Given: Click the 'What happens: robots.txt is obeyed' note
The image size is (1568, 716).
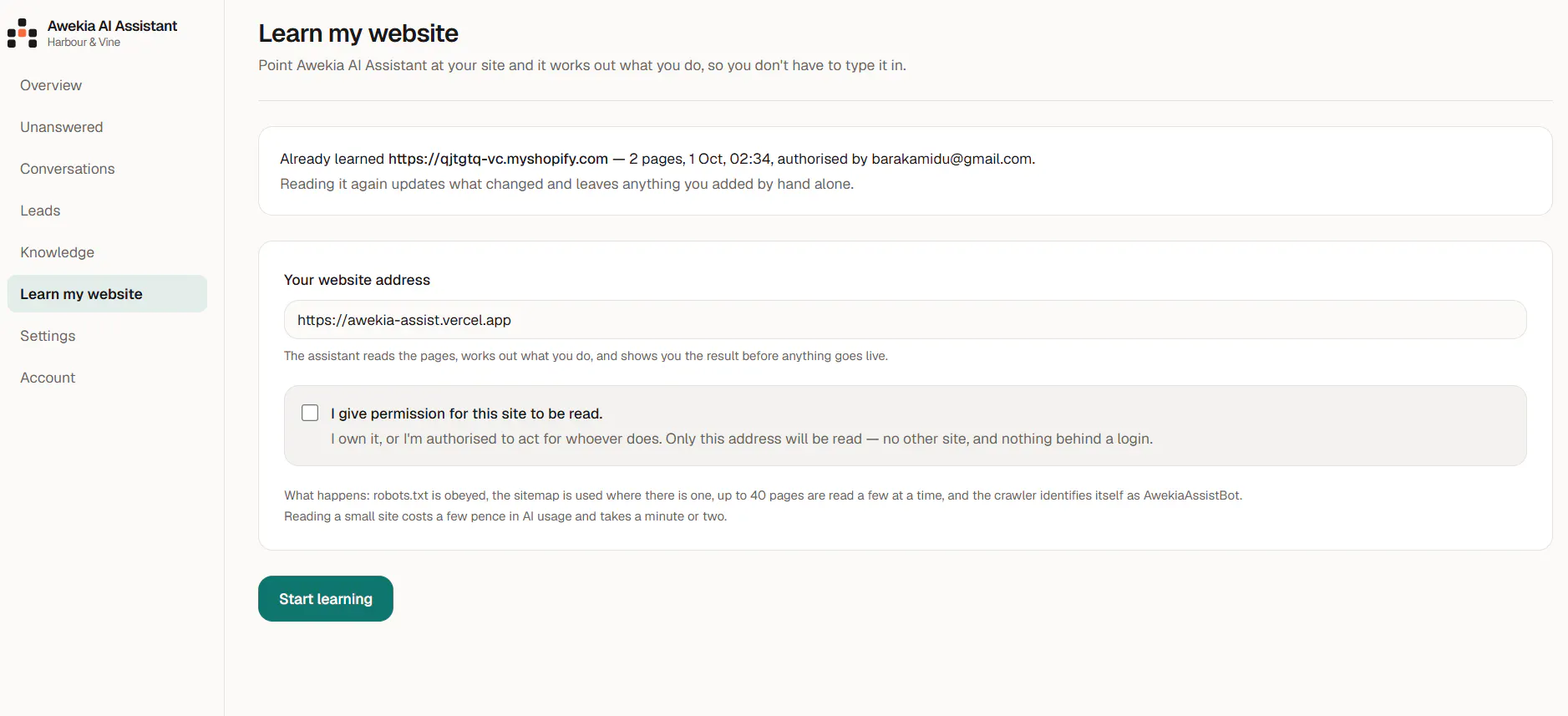Looking at the screenshot, I should 763,495.
